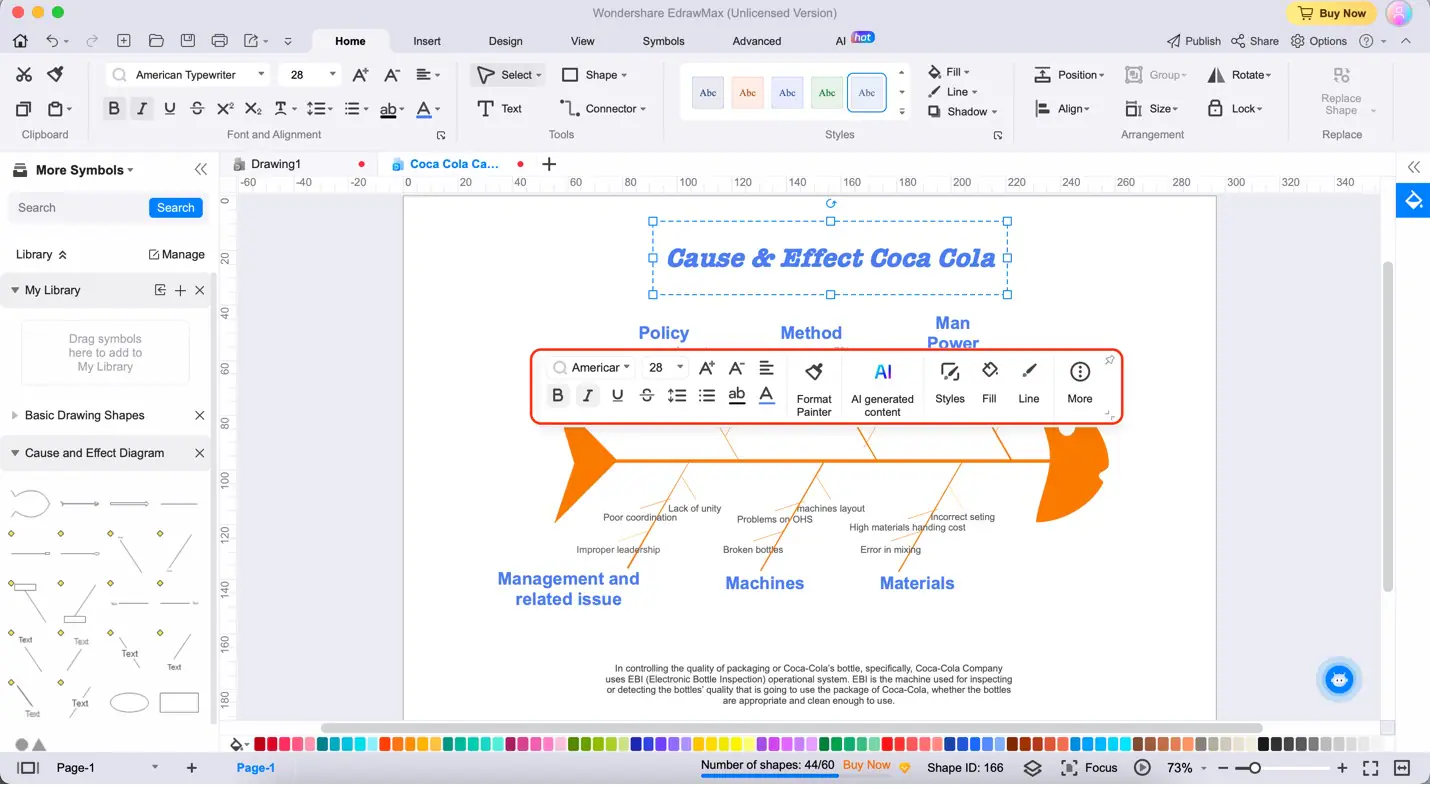Pick the first red swatch in the bottom color palette
The width and height of the screenshot is (1430, 788).
(260, 744)
